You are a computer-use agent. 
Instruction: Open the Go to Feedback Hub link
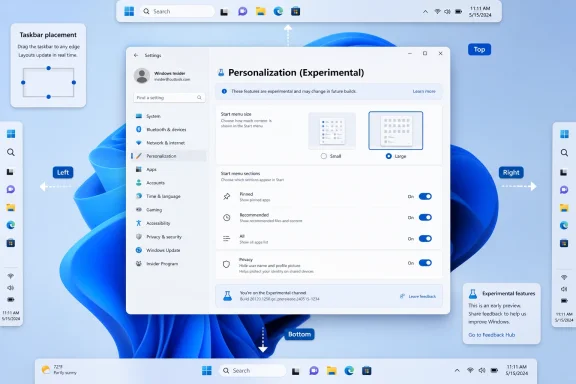click(492, 335)
